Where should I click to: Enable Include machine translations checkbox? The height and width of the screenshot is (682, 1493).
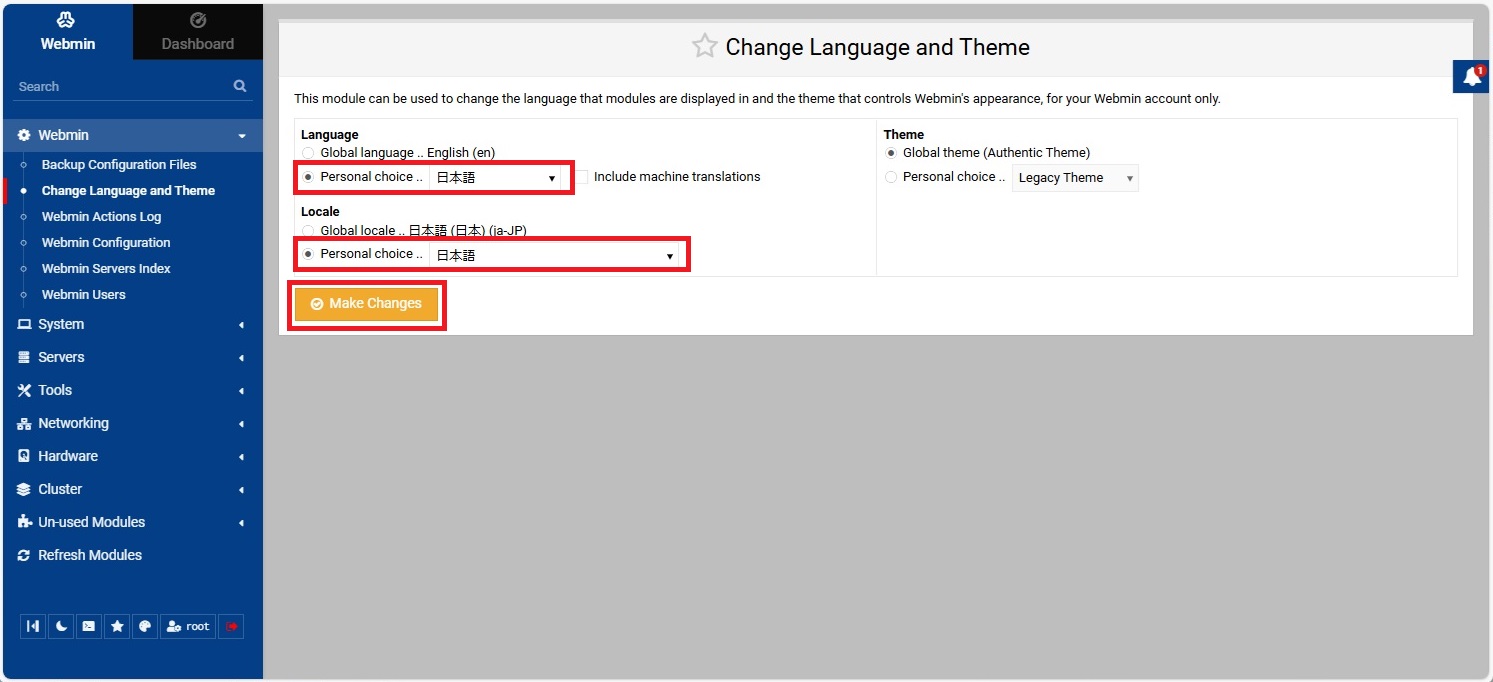pyautogui.click(x=581, y=177)
